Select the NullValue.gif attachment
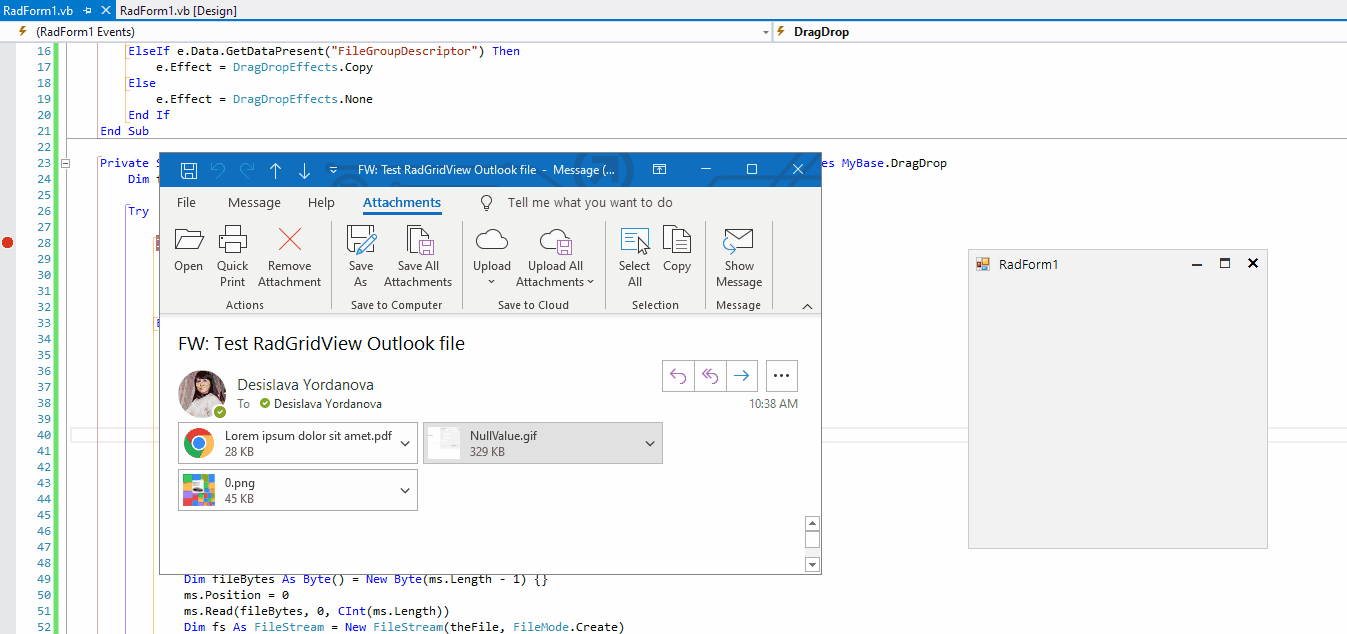The height and width of the screenshot is (634, 1347). pyautogui.click(x=543, y=443)
